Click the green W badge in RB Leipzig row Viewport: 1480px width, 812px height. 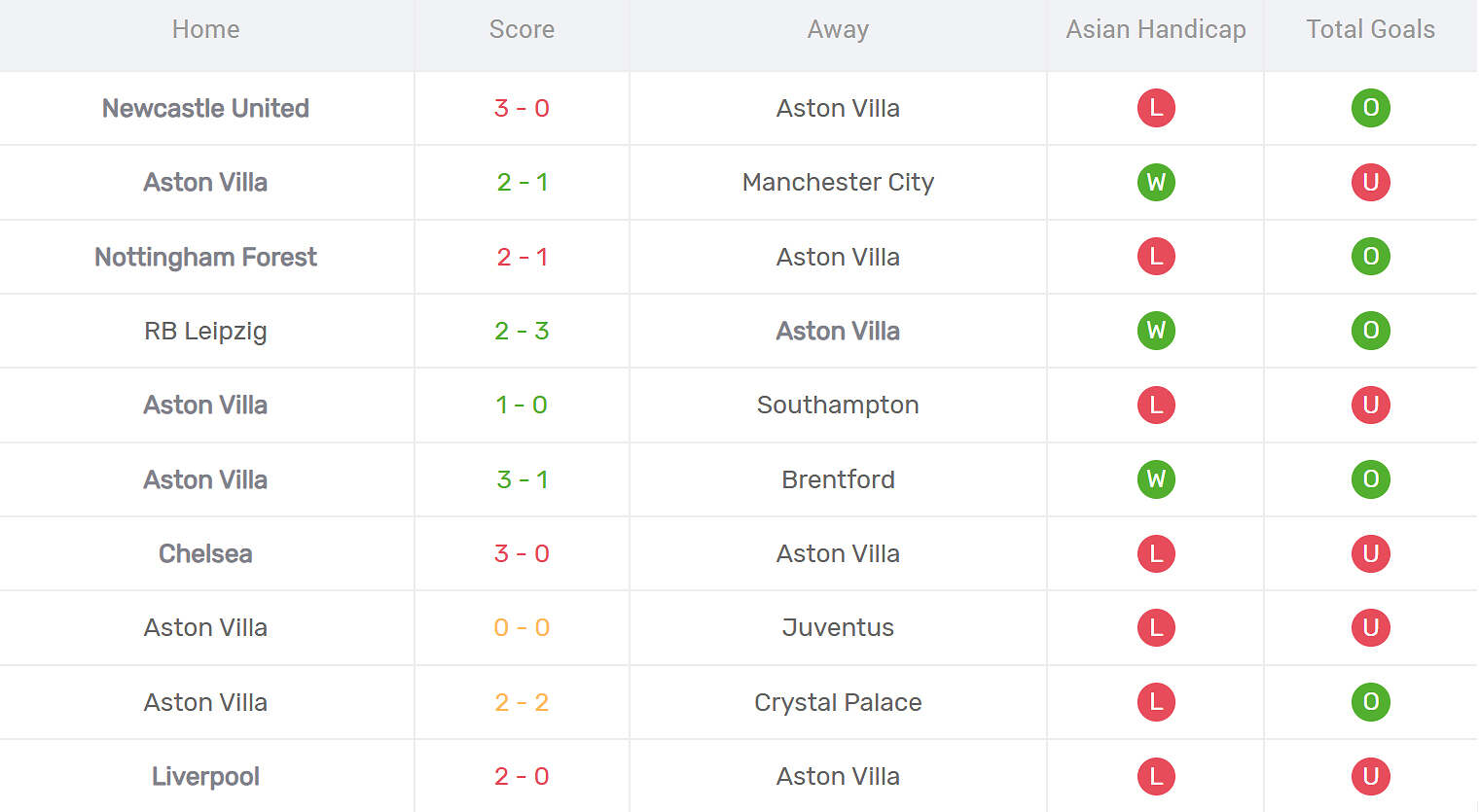(x=1156, y=331)
